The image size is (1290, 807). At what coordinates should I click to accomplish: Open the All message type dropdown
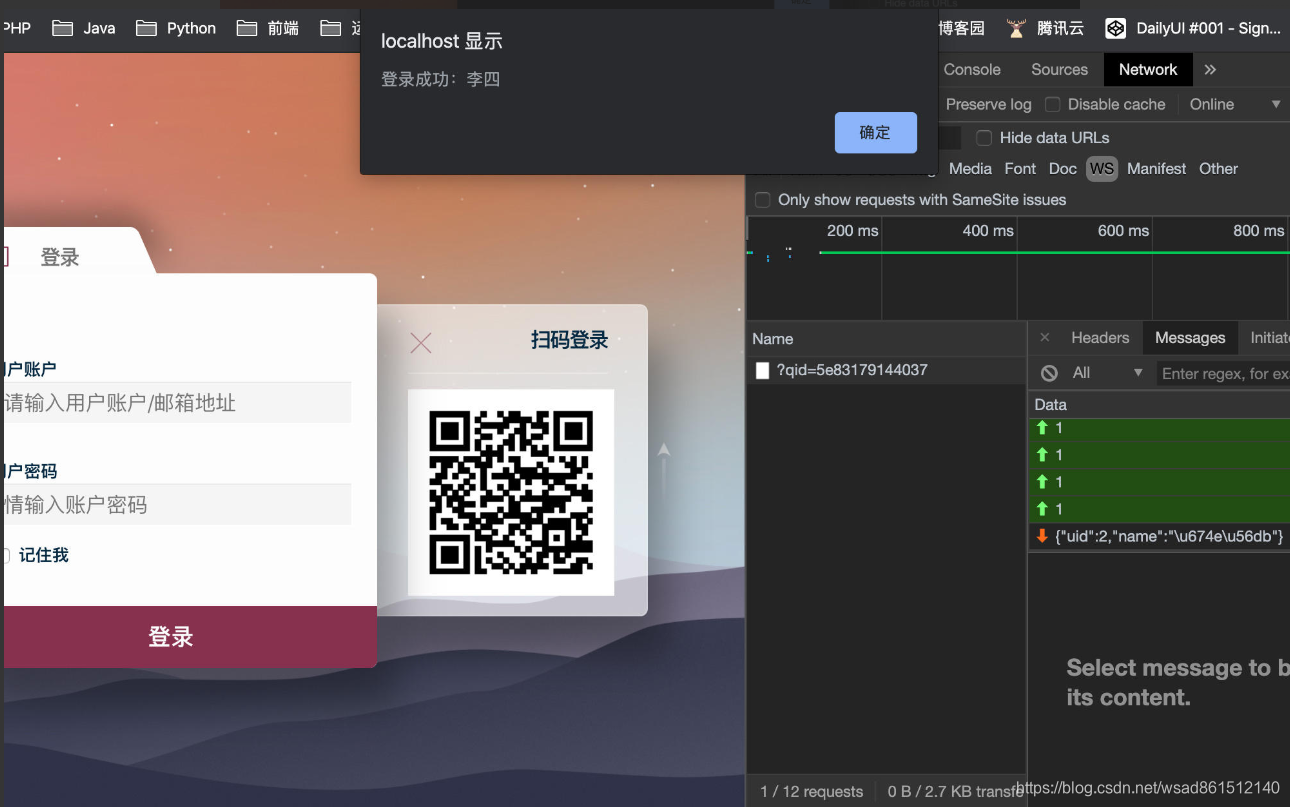[1107, 373]
